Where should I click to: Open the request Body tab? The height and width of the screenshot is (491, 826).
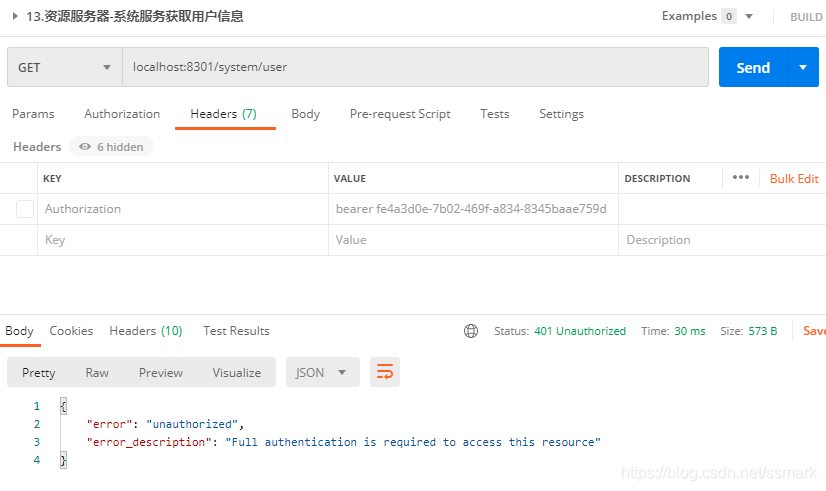click(306, 114)
